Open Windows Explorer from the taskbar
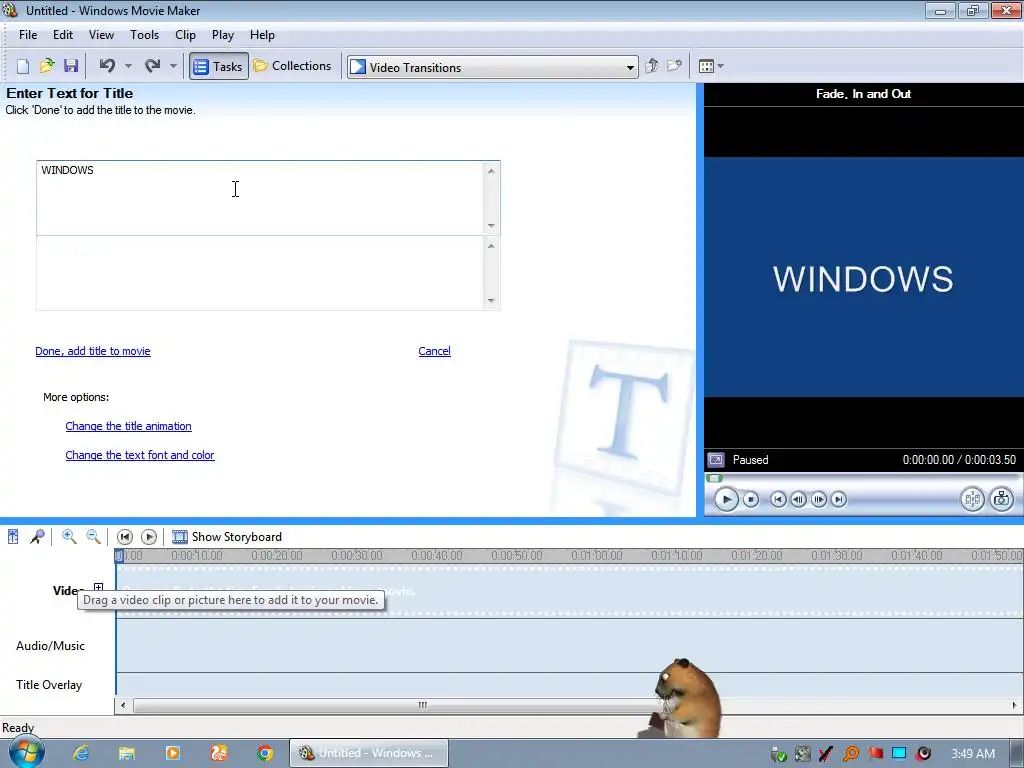The width and height of the screenshot is (1024, 768). pos(127,753)
